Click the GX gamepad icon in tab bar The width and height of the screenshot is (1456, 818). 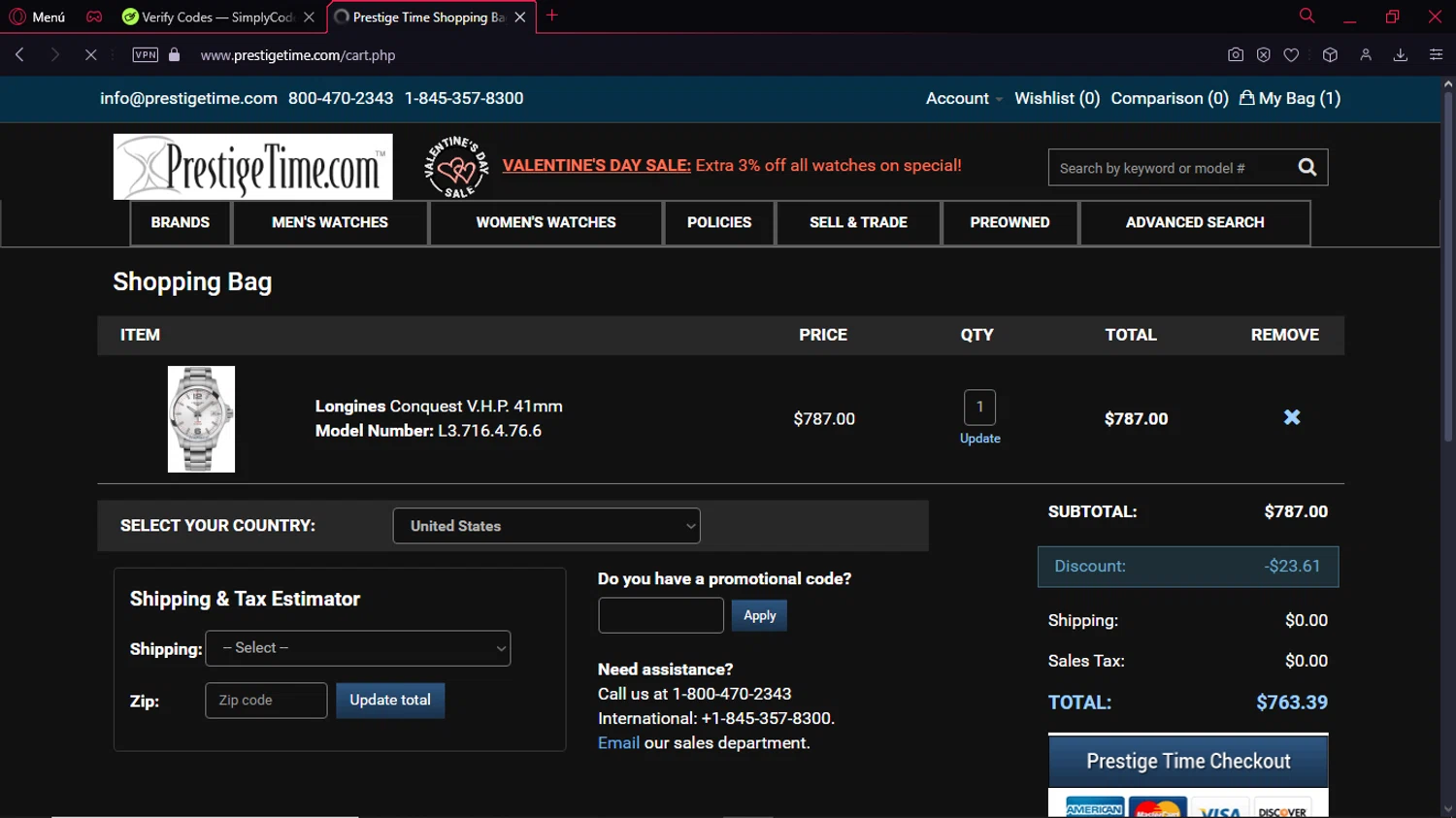tap(94, 16)
